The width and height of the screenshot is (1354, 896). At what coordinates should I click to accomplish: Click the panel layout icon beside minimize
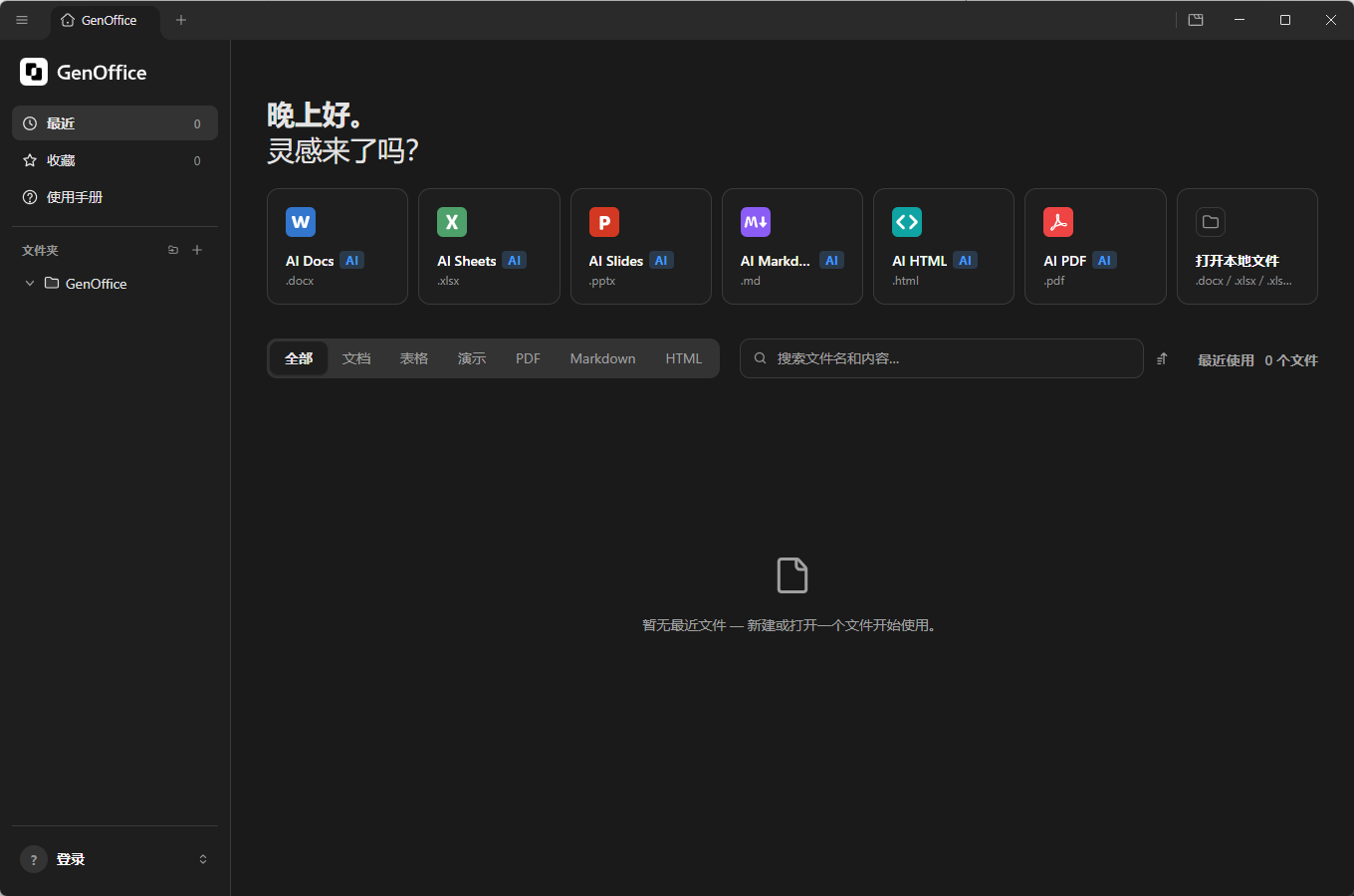(x=1196, y=20)
